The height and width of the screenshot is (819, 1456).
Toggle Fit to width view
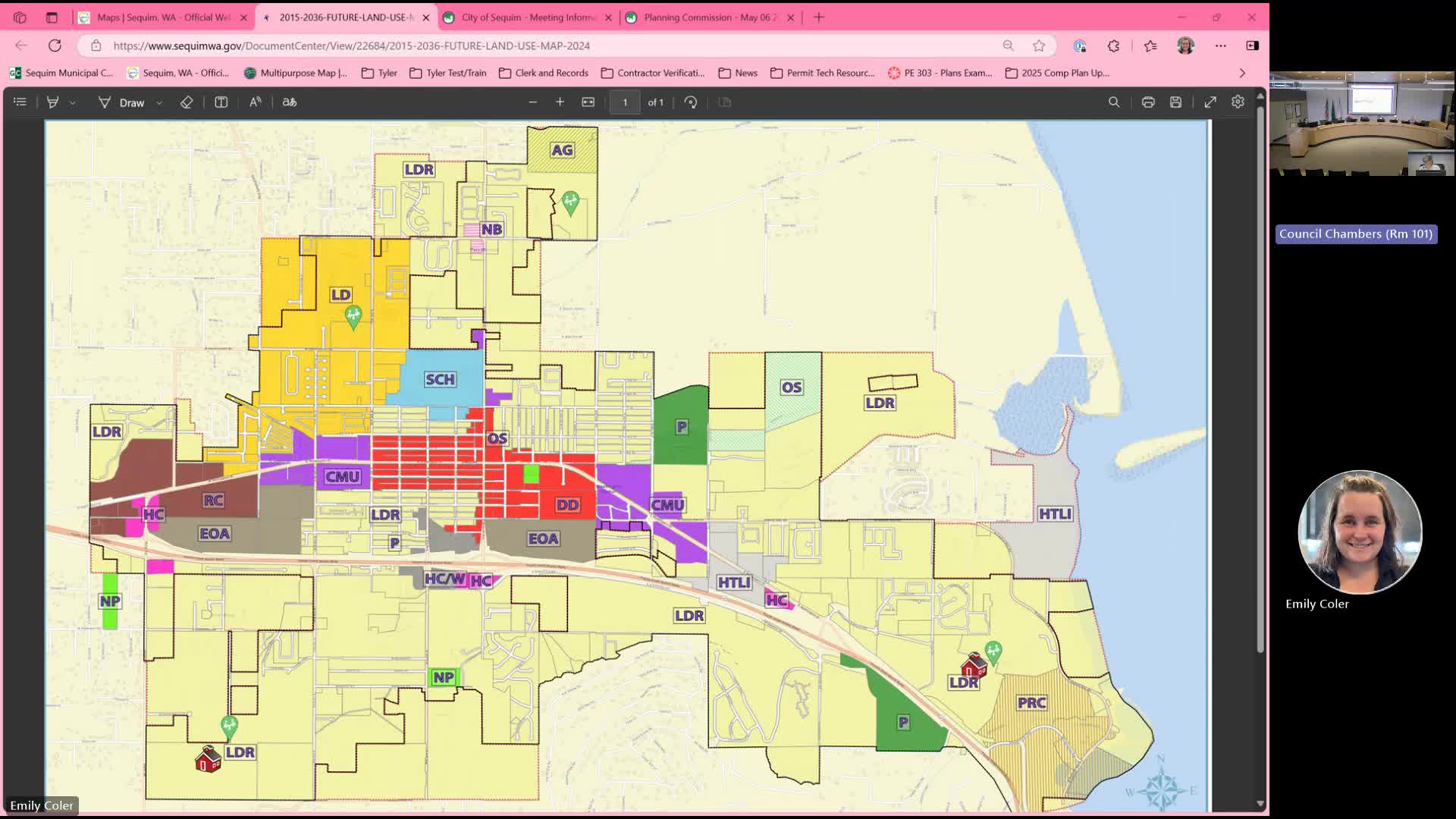(588, 102)
